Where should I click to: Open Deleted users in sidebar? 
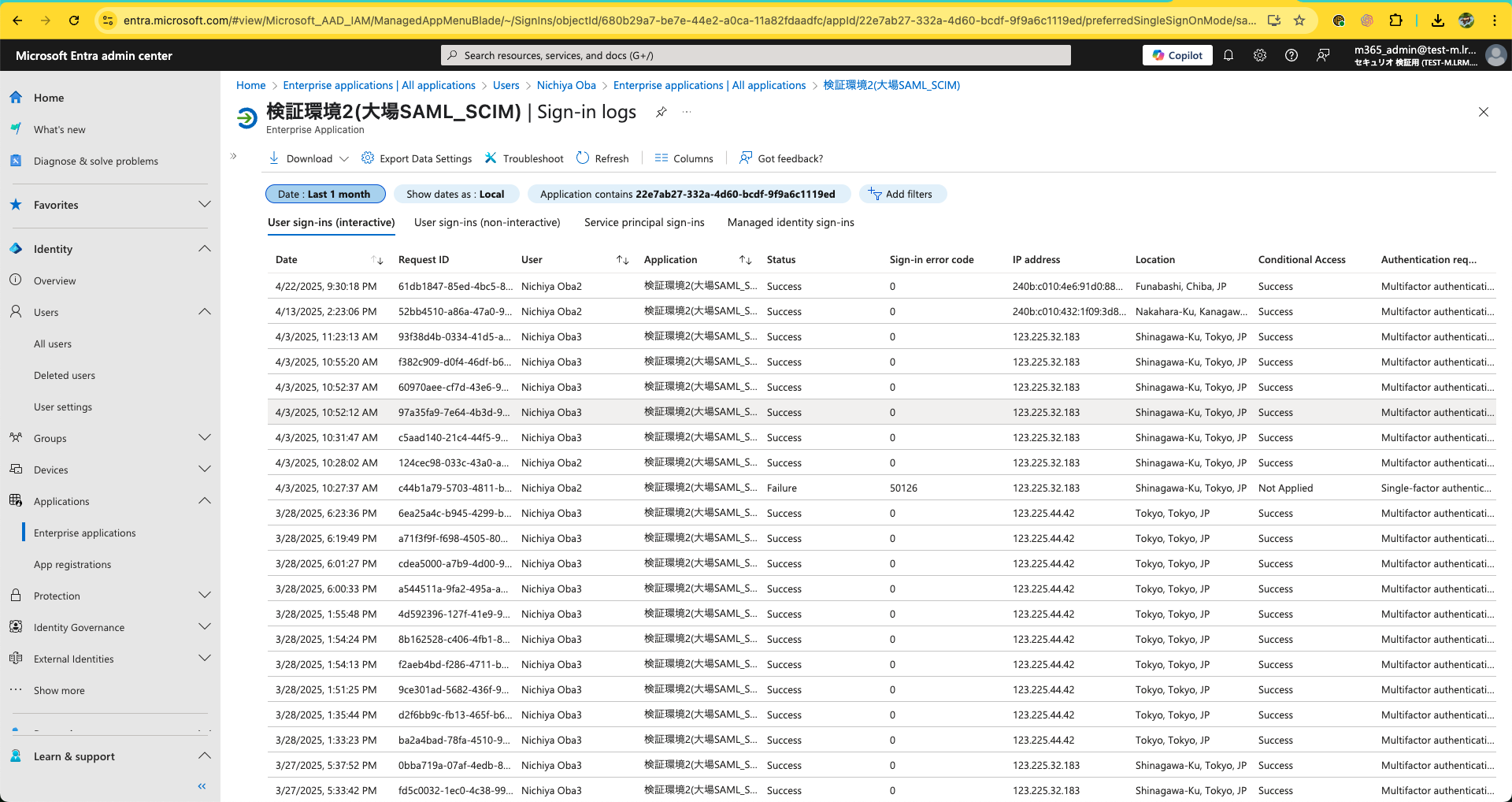tap(65, 375)
